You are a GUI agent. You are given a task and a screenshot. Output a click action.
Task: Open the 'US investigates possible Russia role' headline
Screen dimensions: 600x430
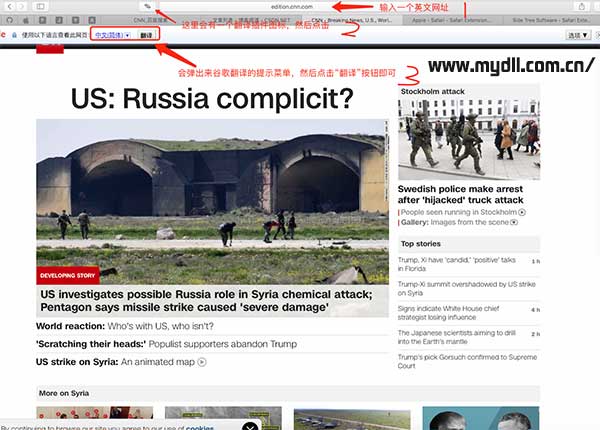[x=207, y=301]
